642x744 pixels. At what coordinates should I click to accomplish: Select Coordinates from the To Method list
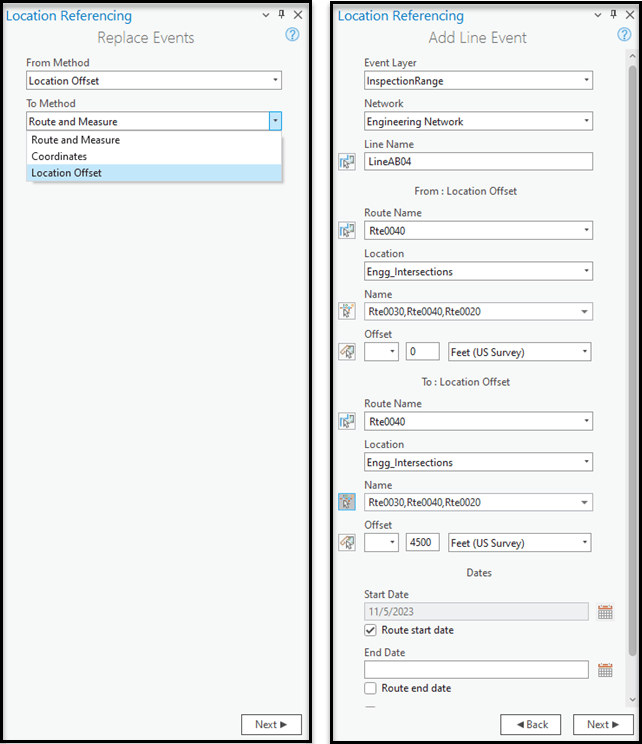(59, 157)
